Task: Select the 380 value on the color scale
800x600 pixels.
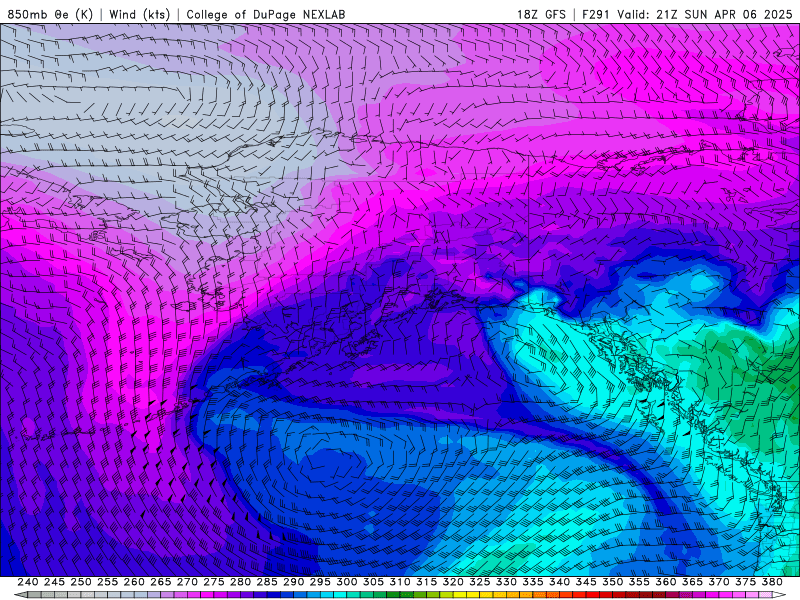Action: pos(772,582)
